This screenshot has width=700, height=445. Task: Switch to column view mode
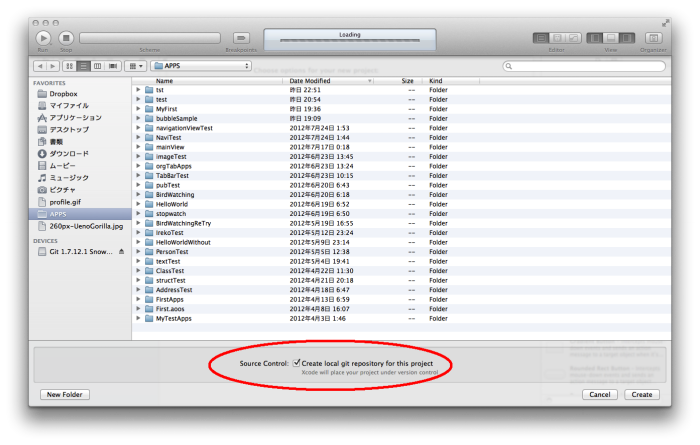tap(97, 66)
